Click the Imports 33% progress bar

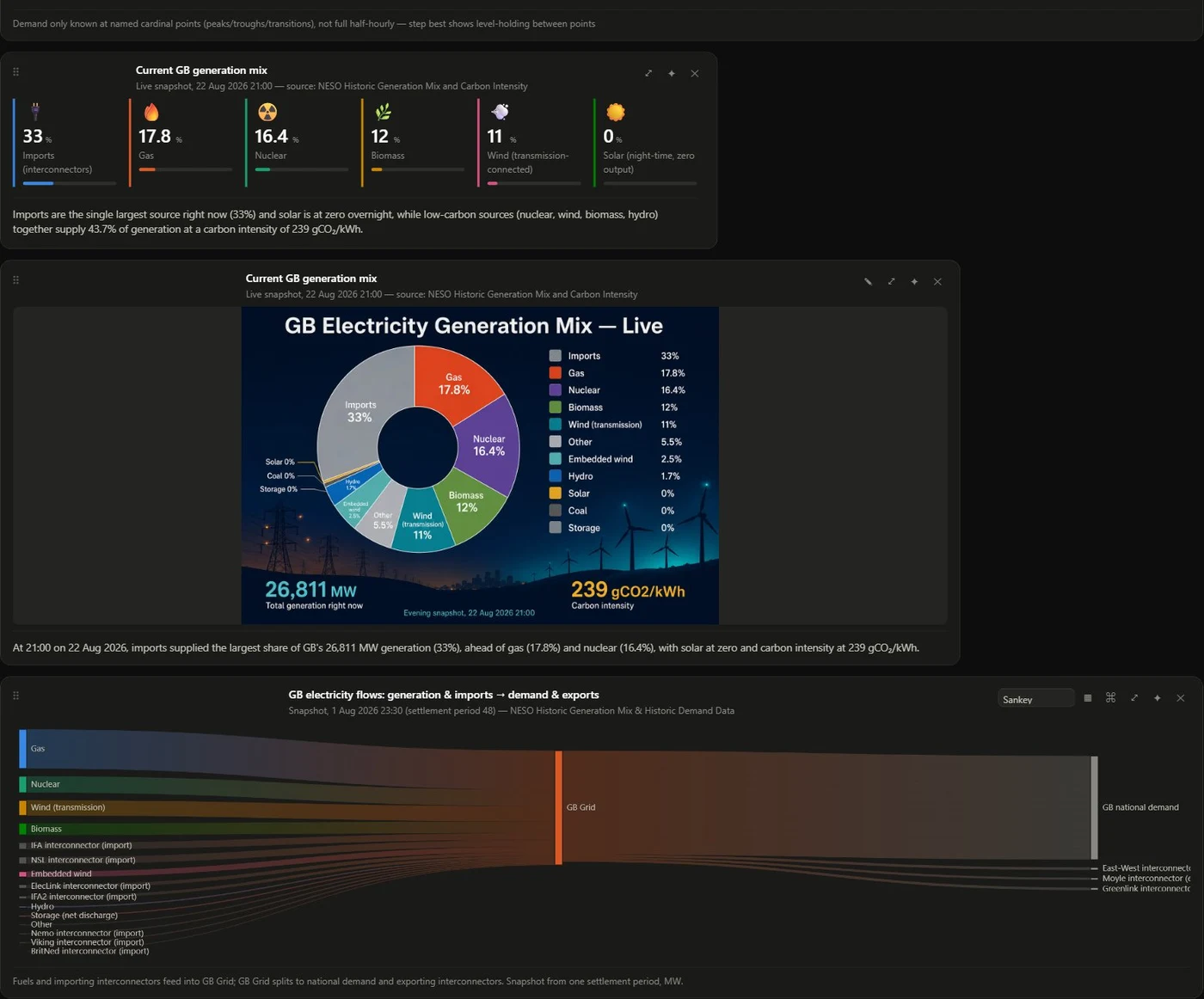70,183
